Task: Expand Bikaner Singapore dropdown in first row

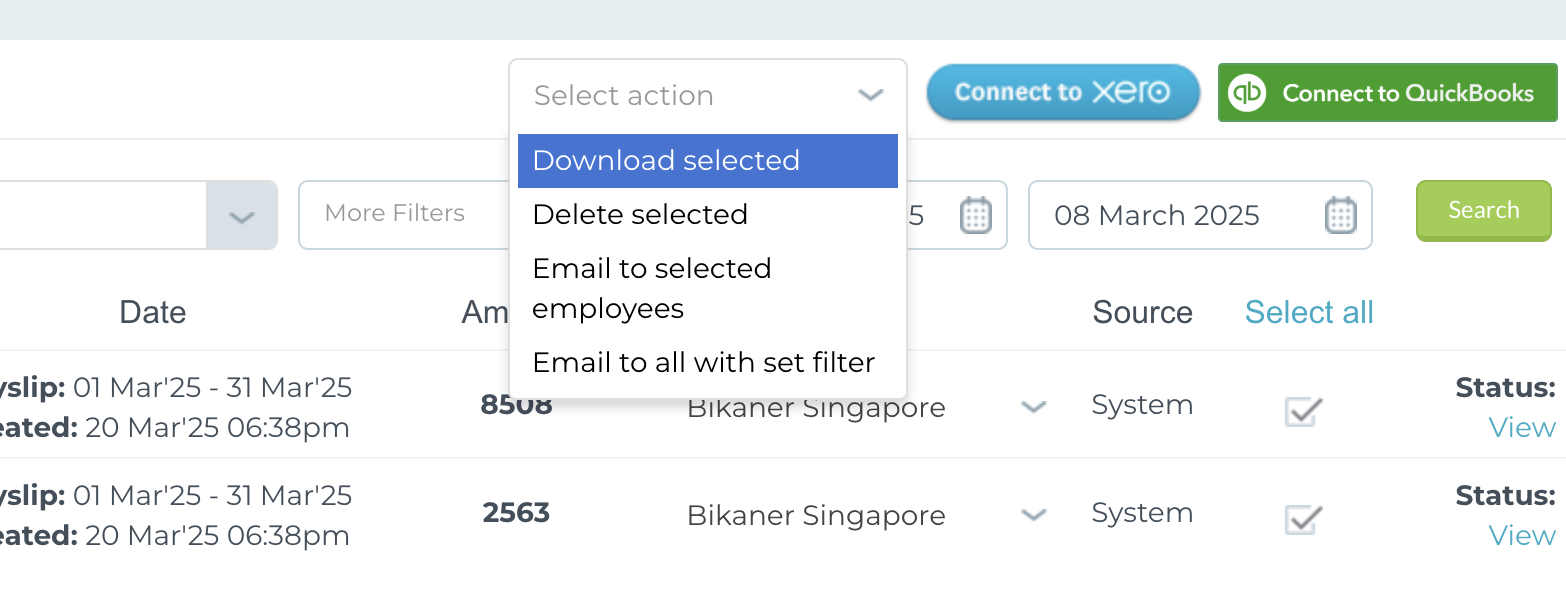Action: (x=1033, y=407)
